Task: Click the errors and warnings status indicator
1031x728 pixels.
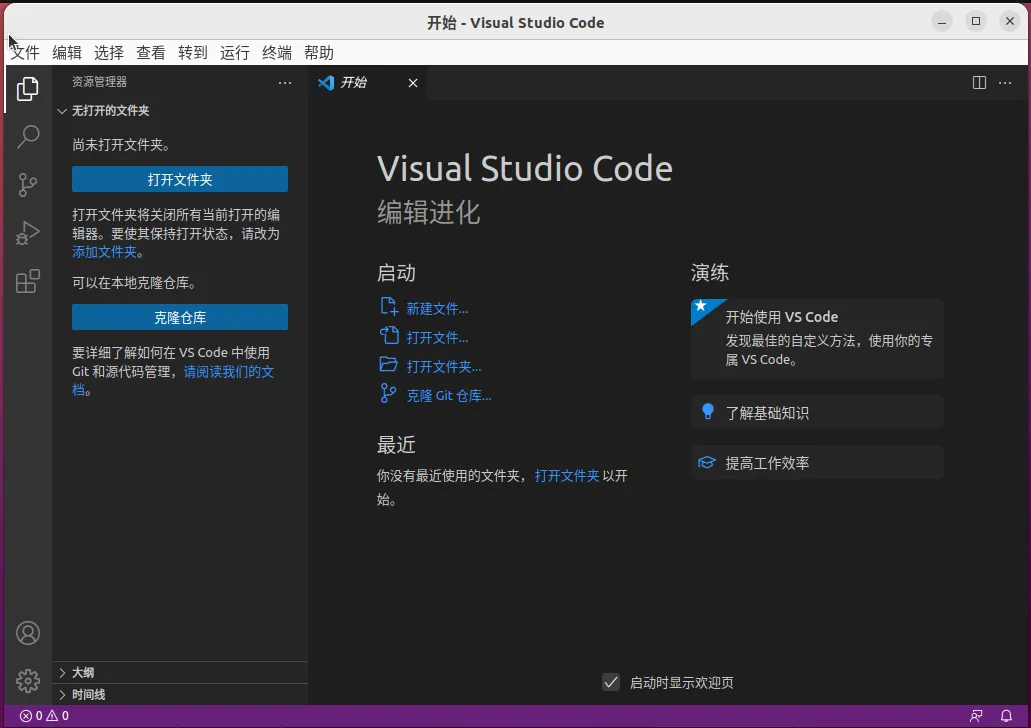Action: pos(44,716)
